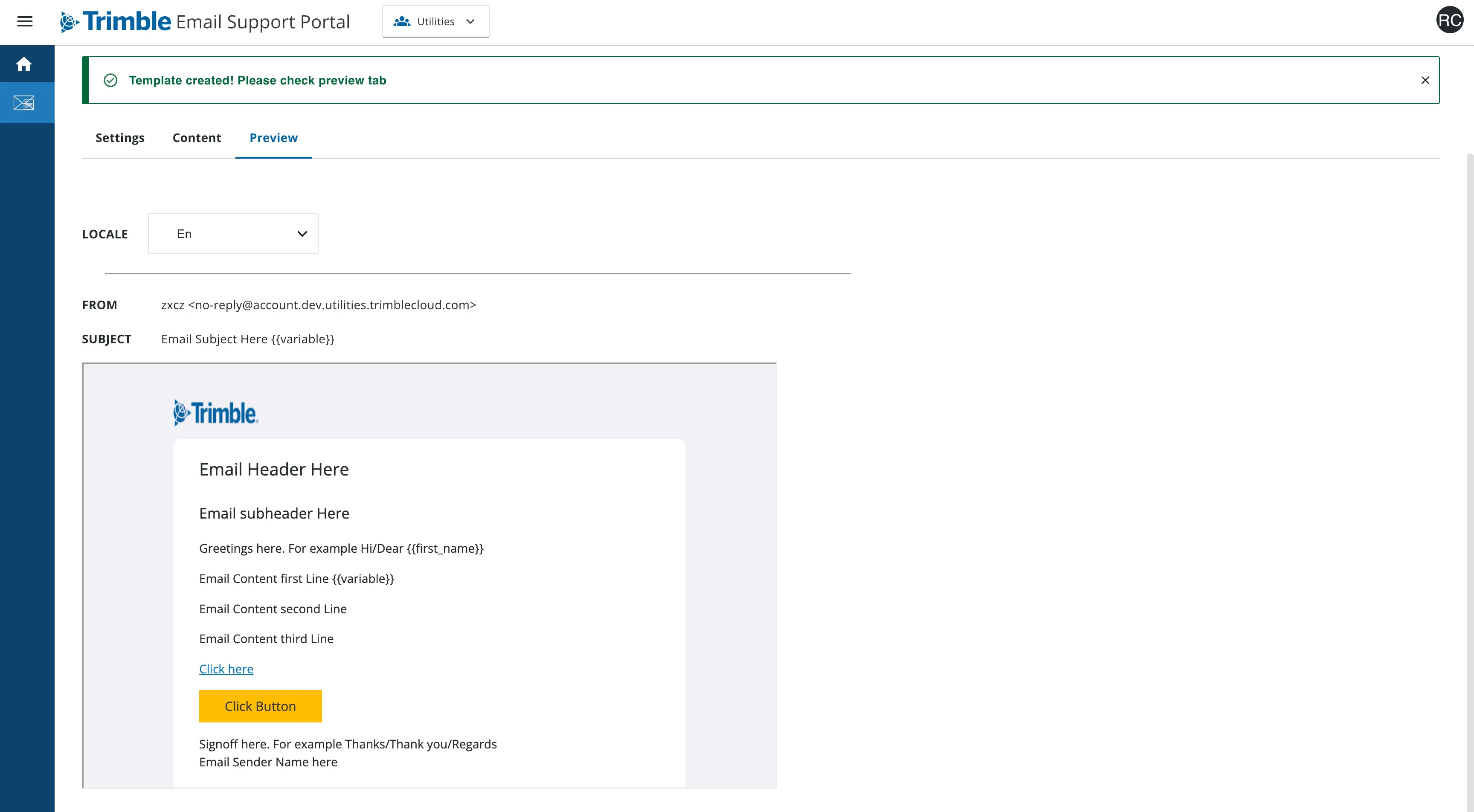The height and width of the screenshot is (812, 1474).
Task: Select the Preview tab
Action: click(x=273, y=138)
